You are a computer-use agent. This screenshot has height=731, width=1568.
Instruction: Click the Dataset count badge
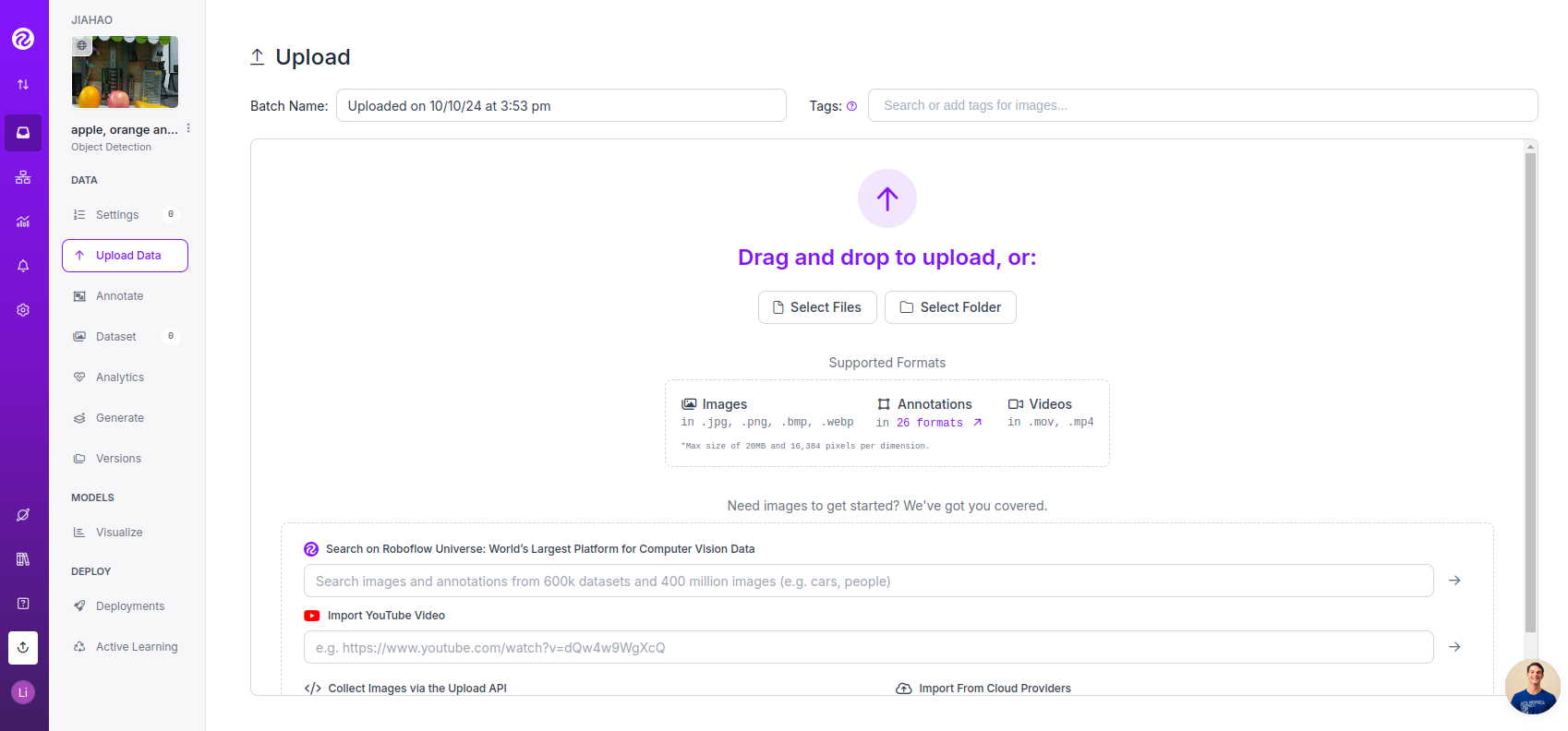click(x=171, y=336)
